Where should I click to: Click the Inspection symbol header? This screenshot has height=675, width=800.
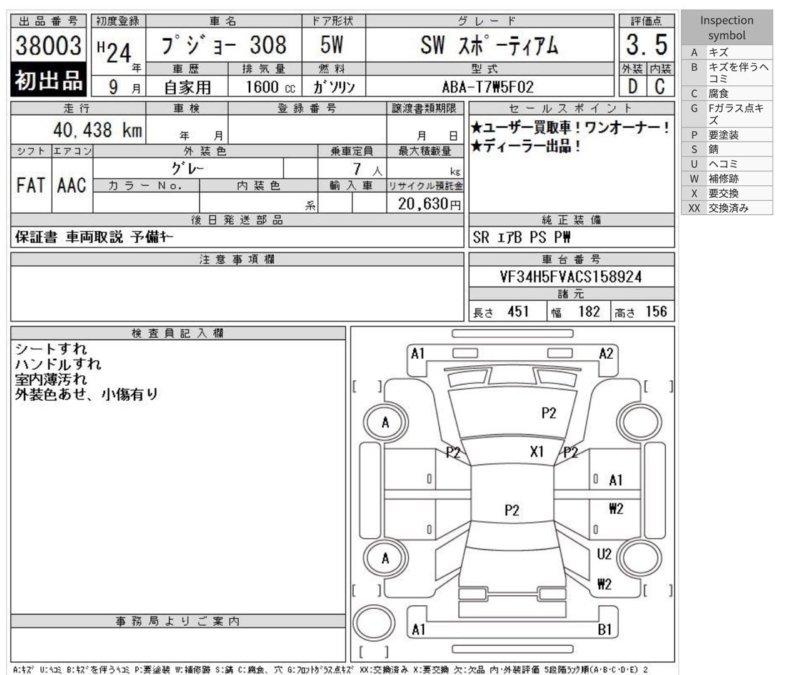tap(727, 27)
